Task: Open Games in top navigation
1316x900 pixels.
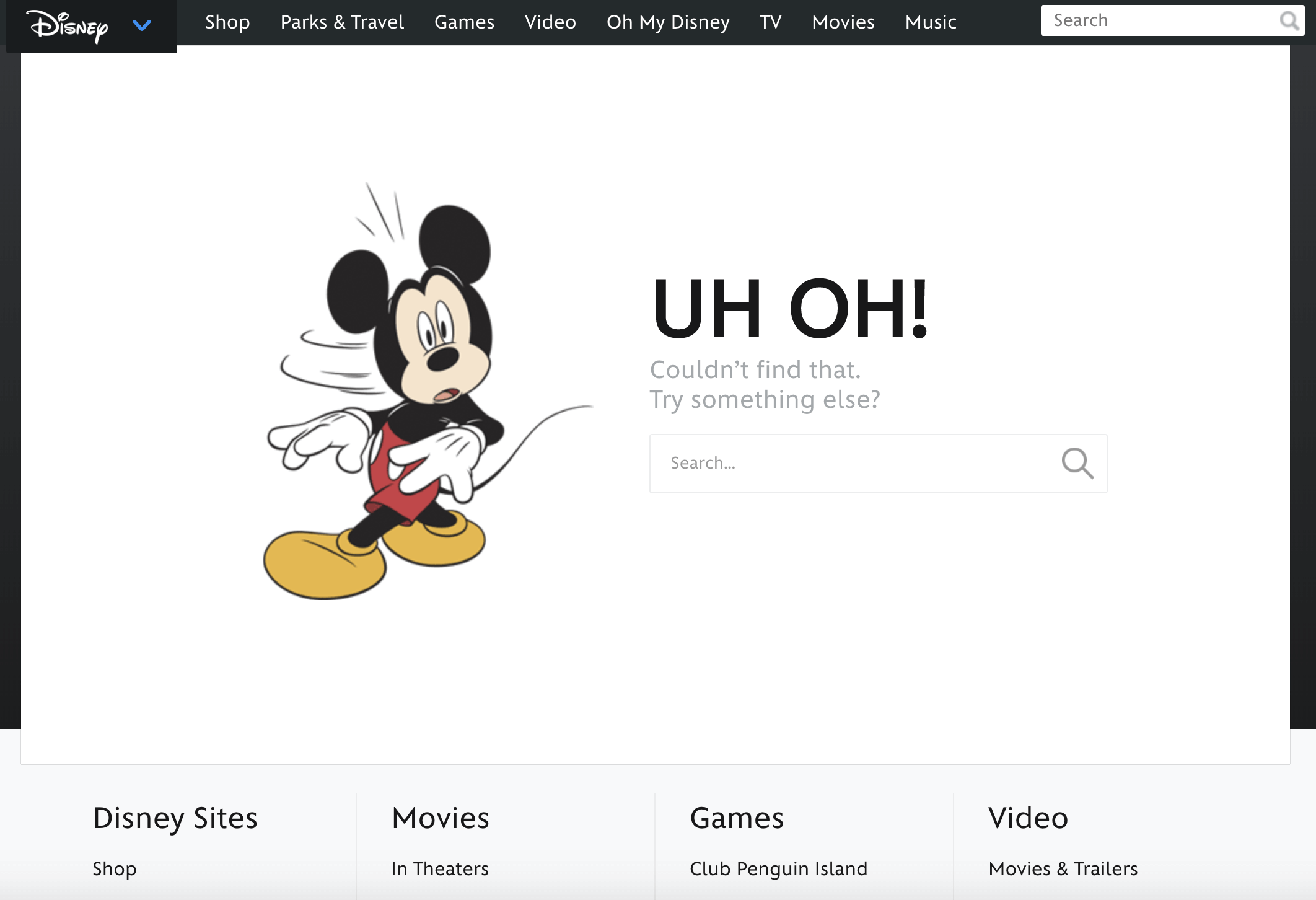Action: click(x=464, y=22)
